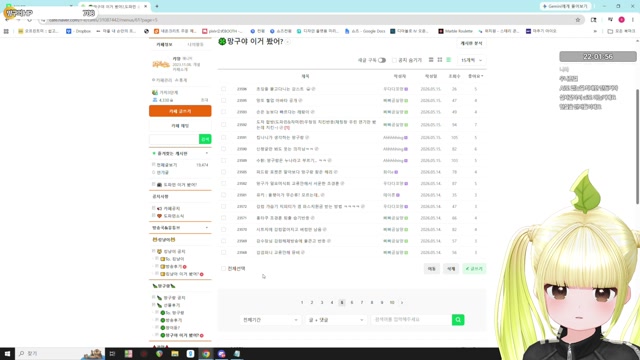Viewport: 640px width, 360px height.
Task: Go to page 10 in the pagination
Action: point(392,302)
